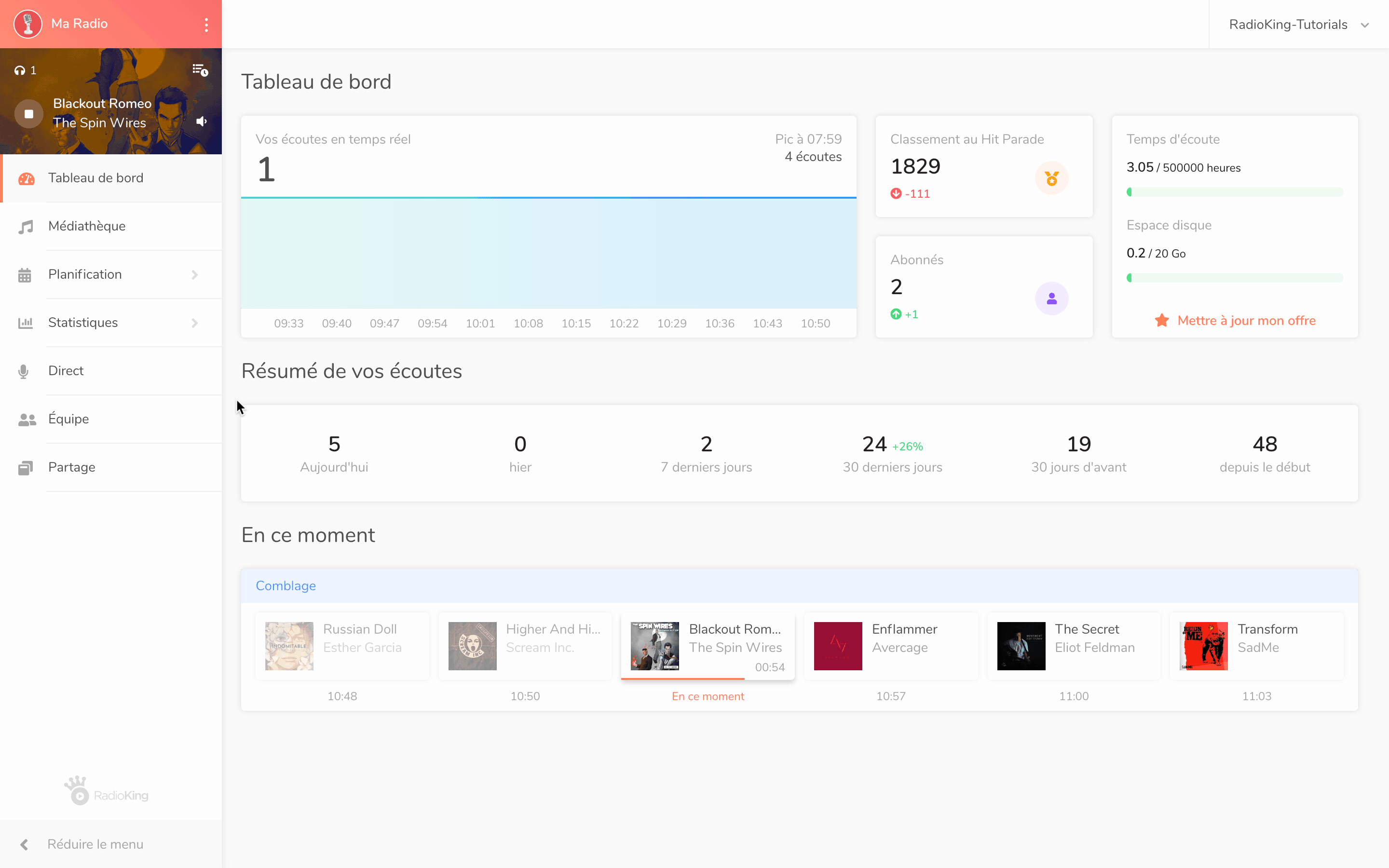Click the Comblage playlist link
Viewport: 1389px width, 868px height.
(x=285, y=585)
